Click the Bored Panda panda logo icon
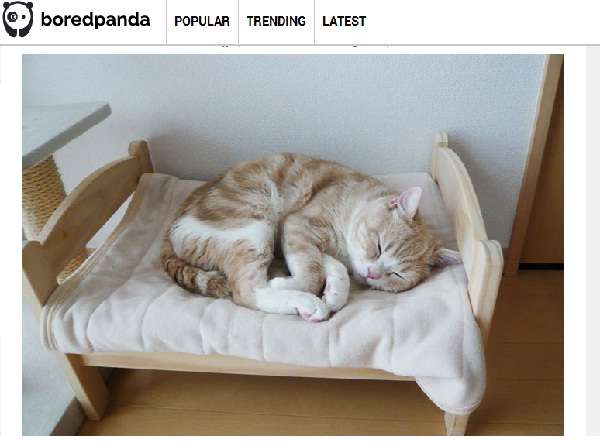Viewport: 602px width, 441px height. (x=18, y=19)
